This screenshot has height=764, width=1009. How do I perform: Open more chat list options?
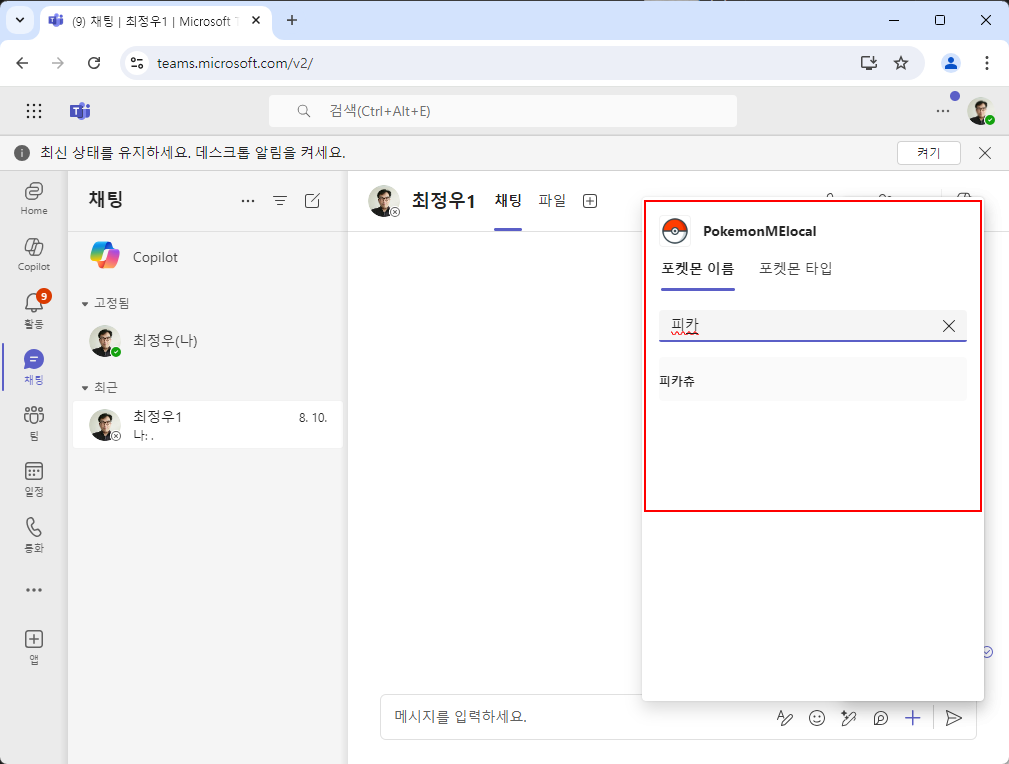(x=248, y=201)
